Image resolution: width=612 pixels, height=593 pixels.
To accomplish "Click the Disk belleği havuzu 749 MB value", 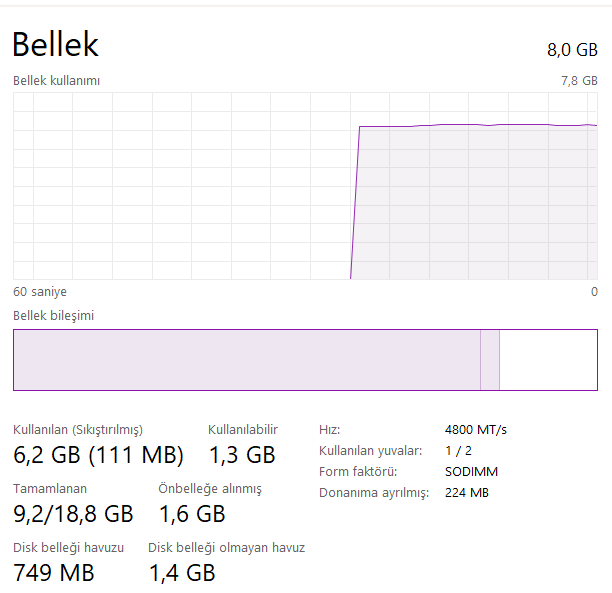I will (54, 573).
